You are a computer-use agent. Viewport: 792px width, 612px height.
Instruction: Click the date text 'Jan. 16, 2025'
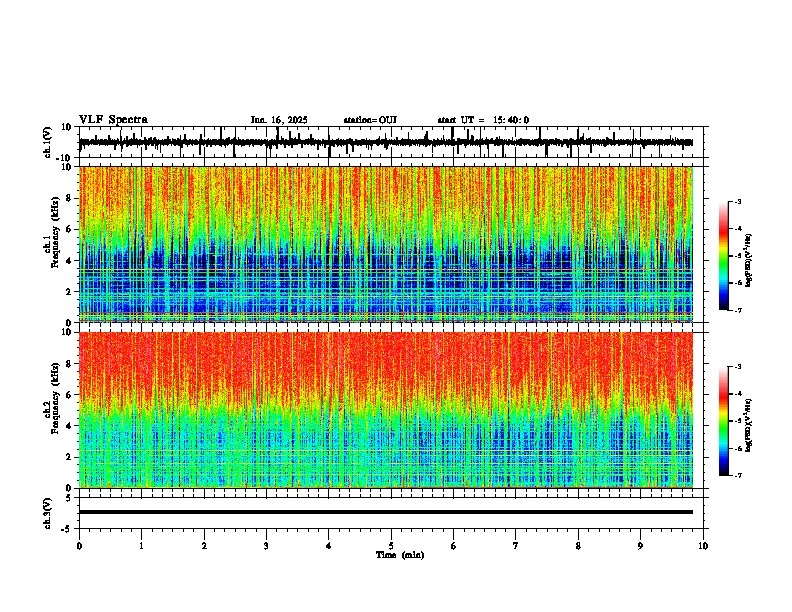[279, 120]
